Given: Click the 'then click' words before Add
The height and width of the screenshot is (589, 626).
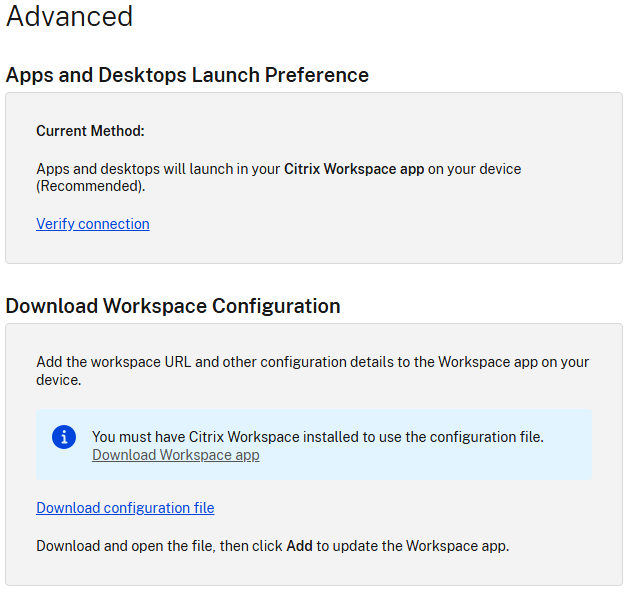Looking at the screenshot, I should pos(252,546).
